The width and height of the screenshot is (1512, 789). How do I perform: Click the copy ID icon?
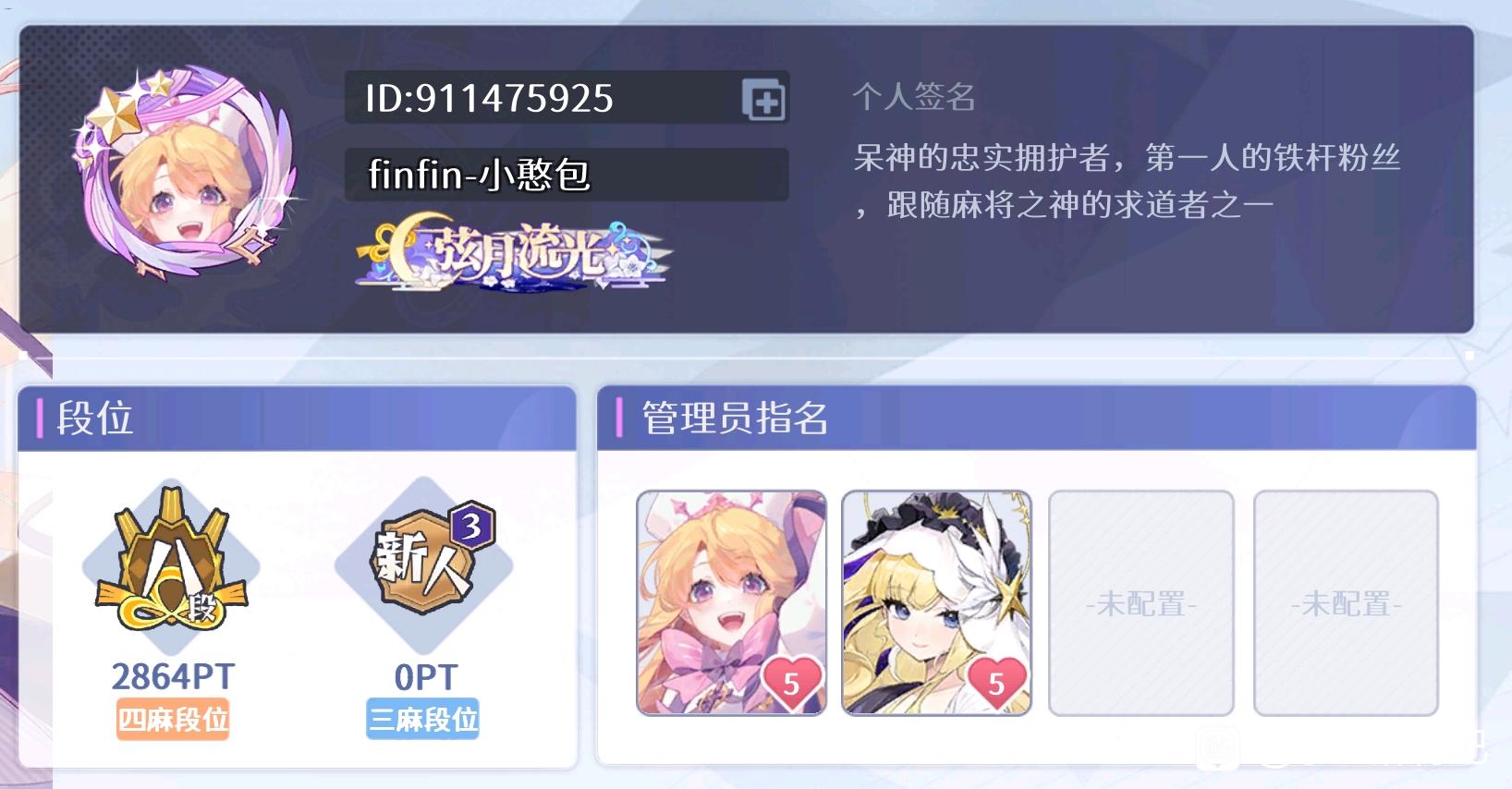(x=763, y=100)
